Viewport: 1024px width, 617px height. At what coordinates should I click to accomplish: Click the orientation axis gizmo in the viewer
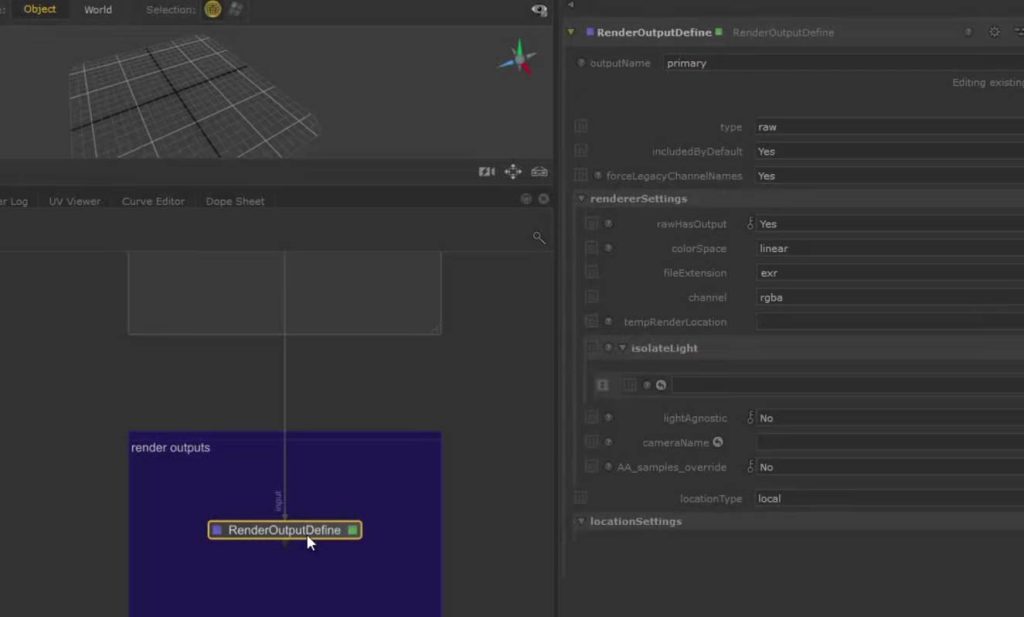[517, 57]
